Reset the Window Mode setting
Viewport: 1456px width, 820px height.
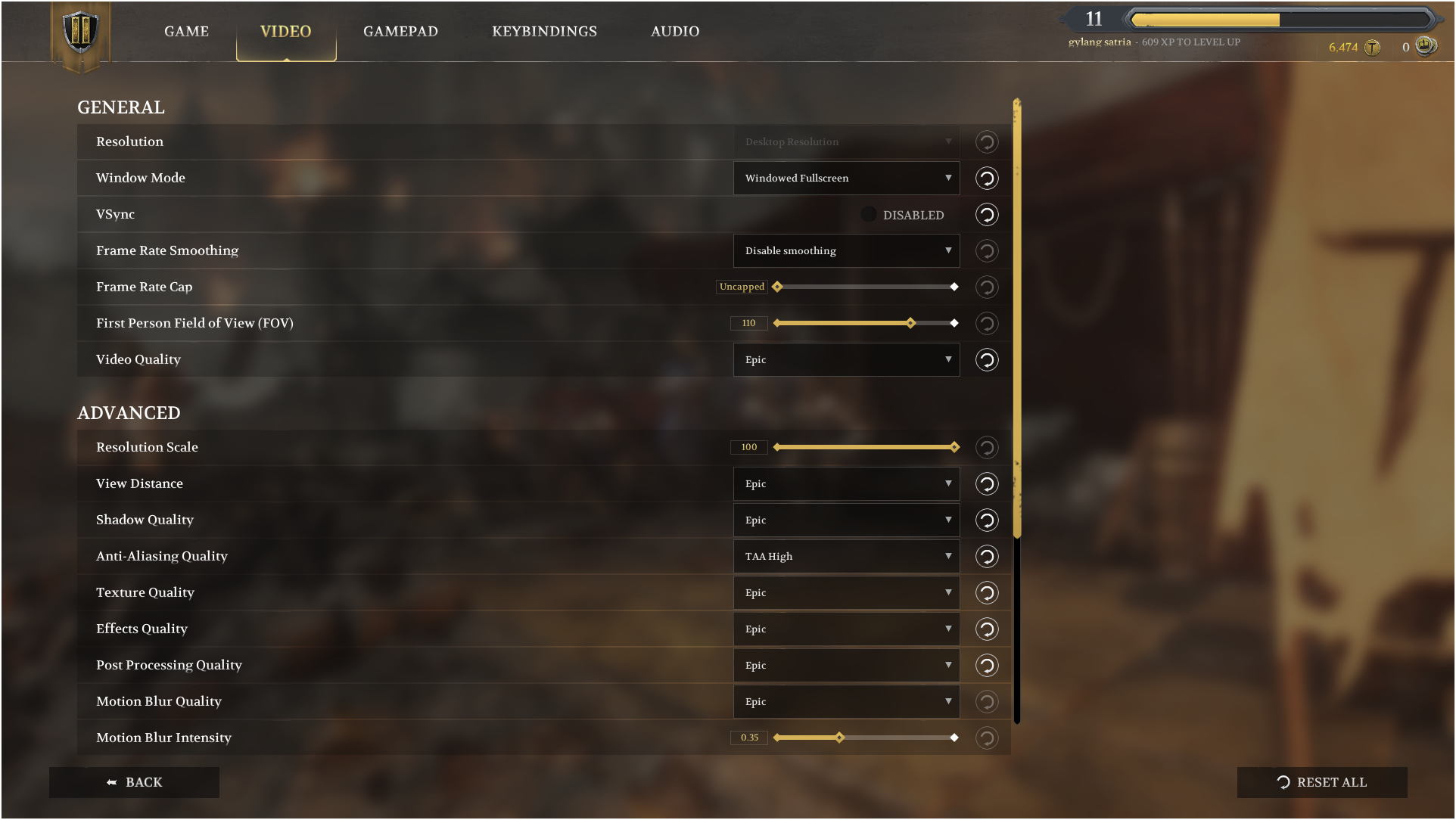tap(986, 178)
